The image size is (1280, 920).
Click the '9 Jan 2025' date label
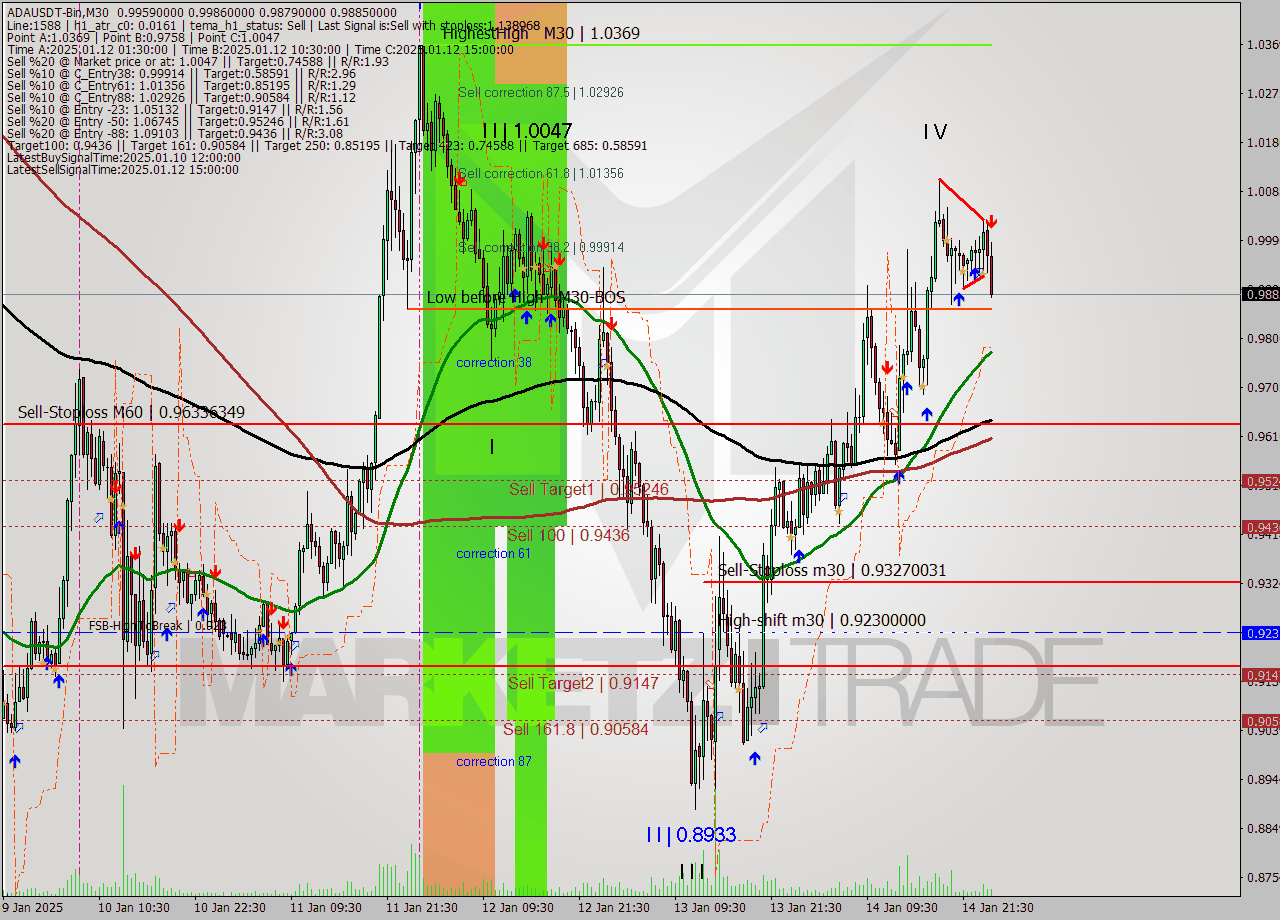pyautogui.click(x=32, y=908)
